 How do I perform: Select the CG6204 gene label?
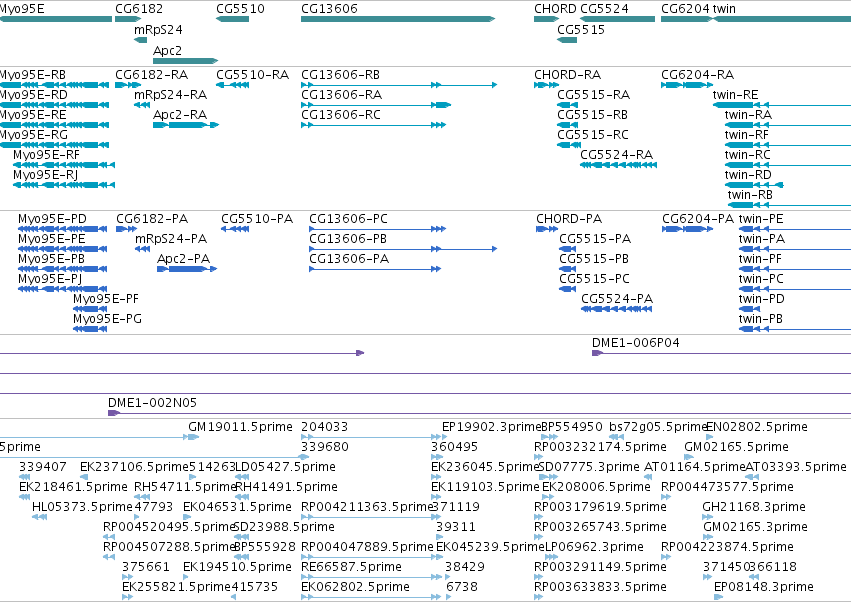685,9
